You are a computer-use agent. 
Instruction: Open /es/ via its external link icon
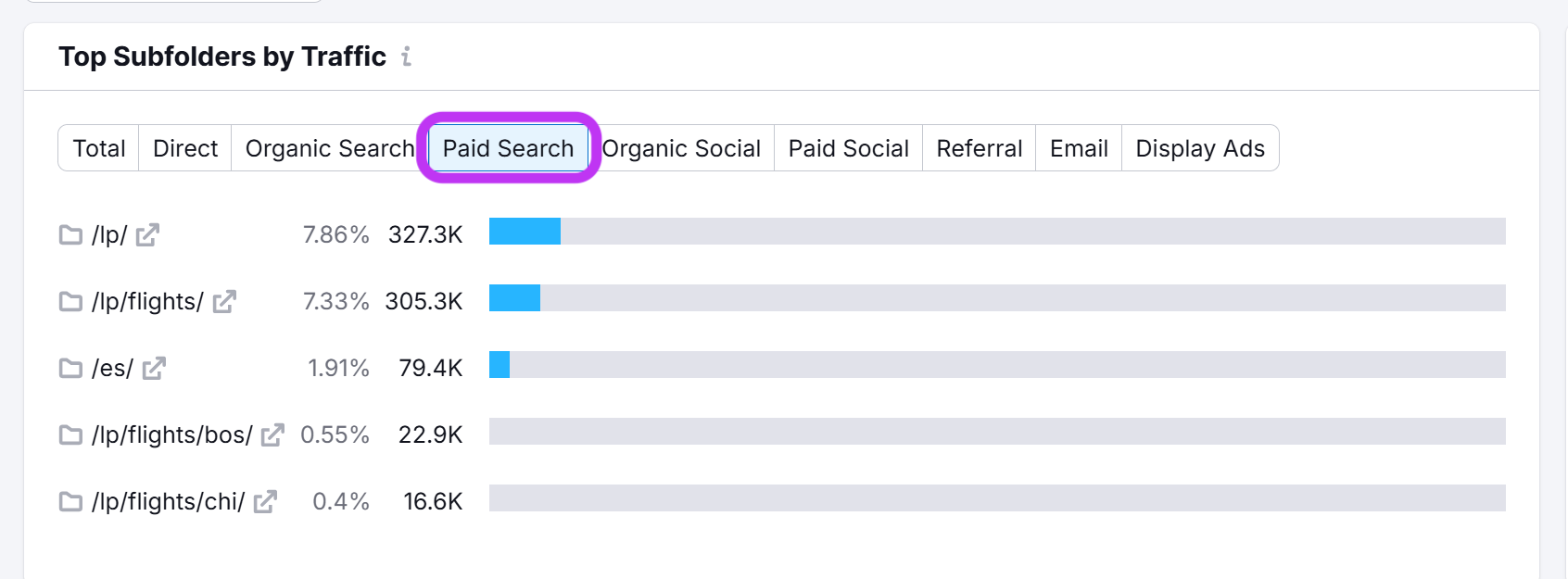pos(157,370)
